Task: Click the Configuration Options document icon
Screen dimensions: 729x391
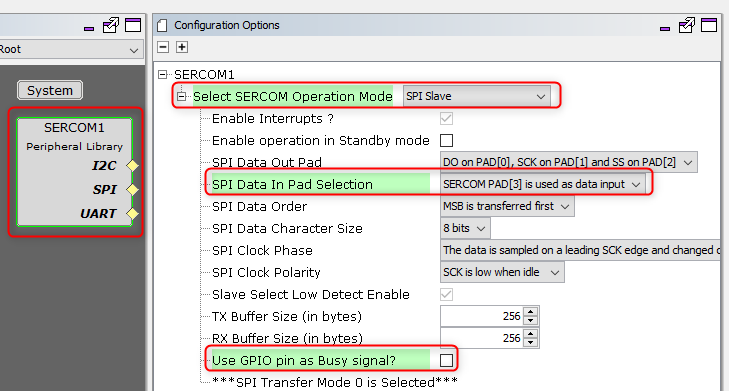Action: pyautogui.click(x=162, y=26)
